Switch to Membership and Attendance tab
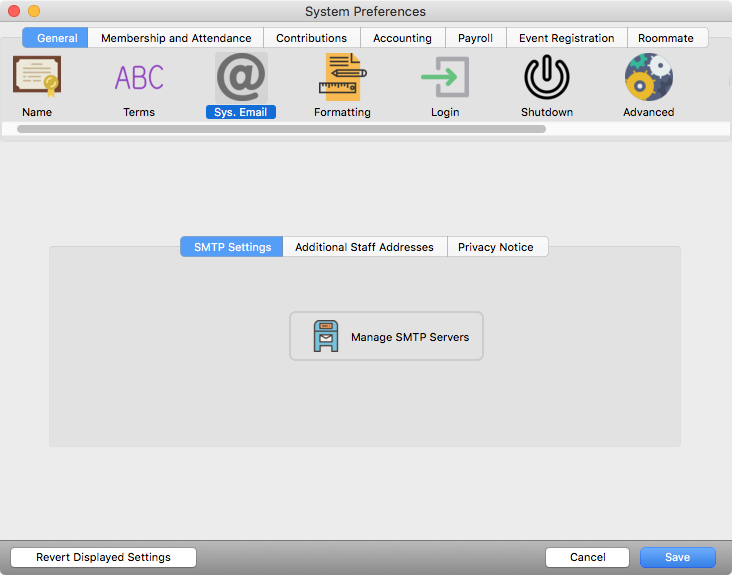 click(x=176, y=38)
